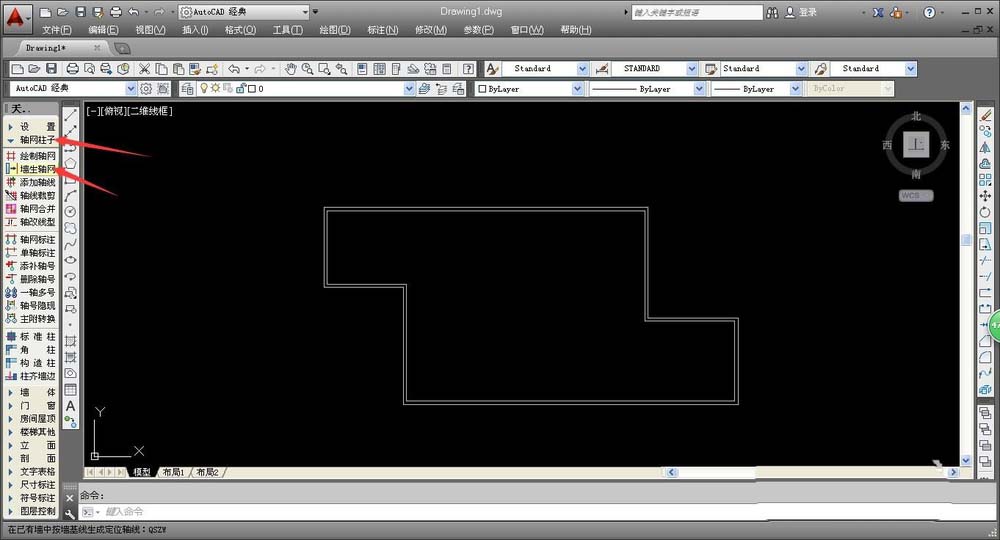Screen dimensions: 1000x540
Task: Click the Cut scissors icon
Action: click(145, 69)
